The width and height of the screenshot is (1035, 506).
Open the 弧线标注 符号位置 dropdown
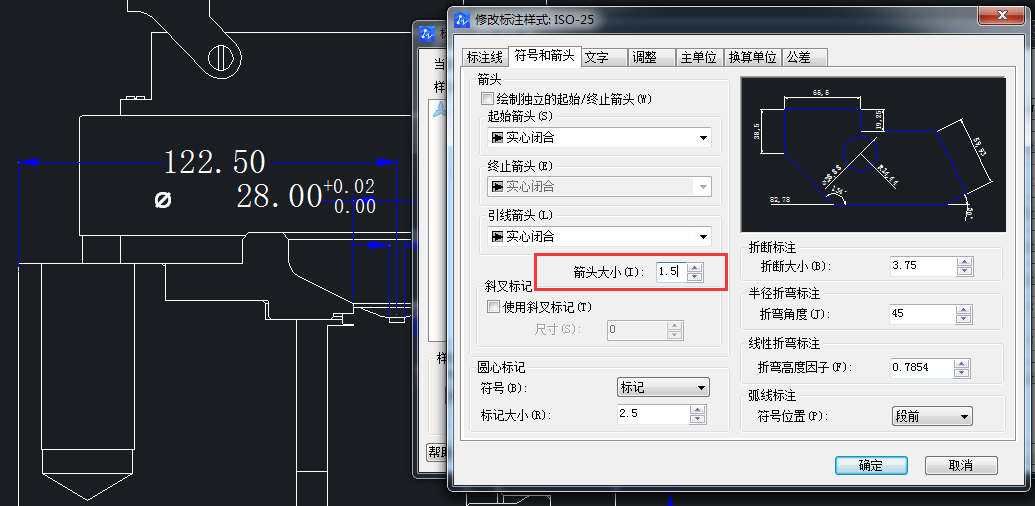point(932,416)
